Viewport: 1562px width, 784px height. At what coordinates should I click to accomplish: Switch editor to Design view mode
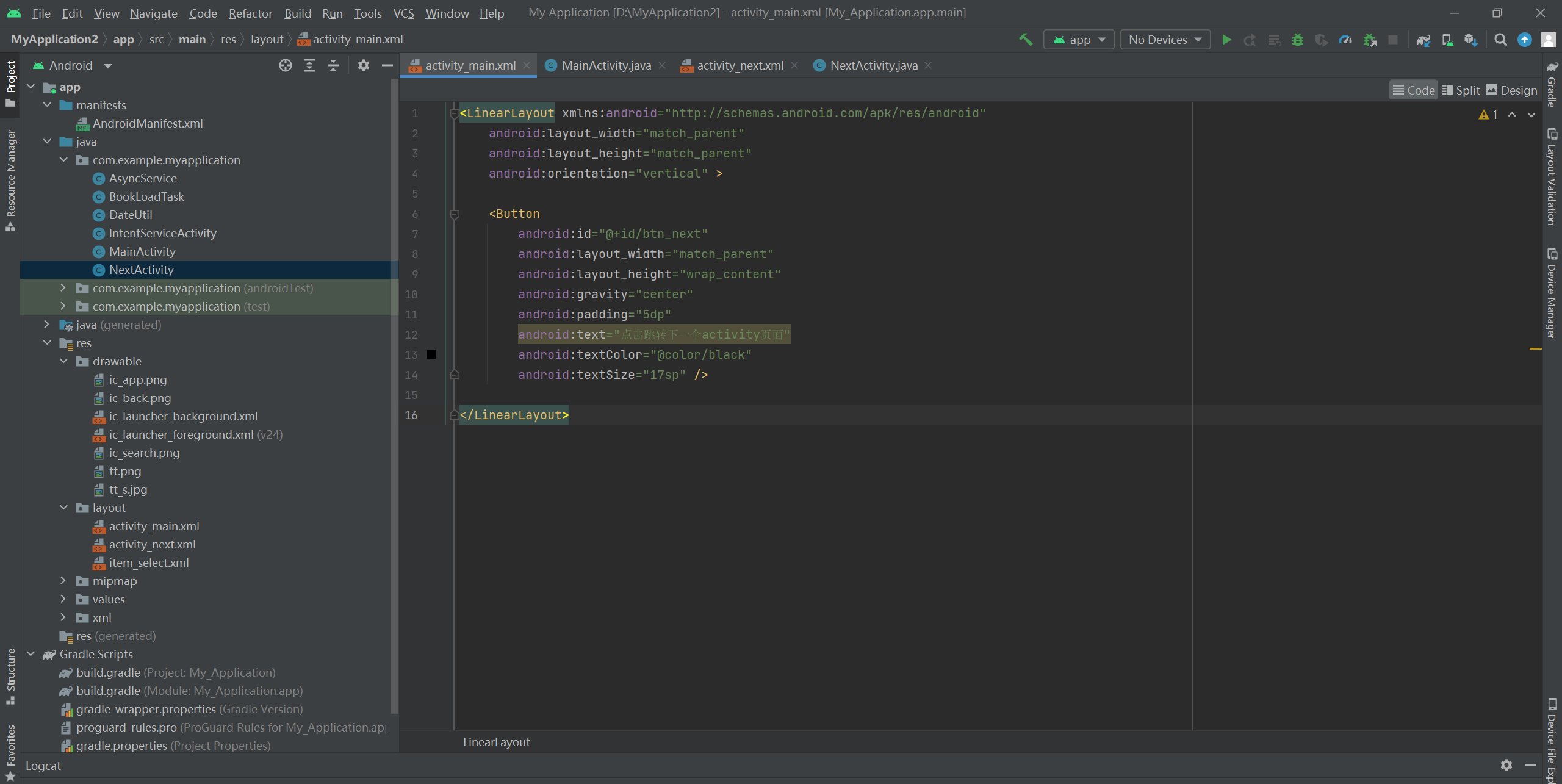tap(1512, 90)
